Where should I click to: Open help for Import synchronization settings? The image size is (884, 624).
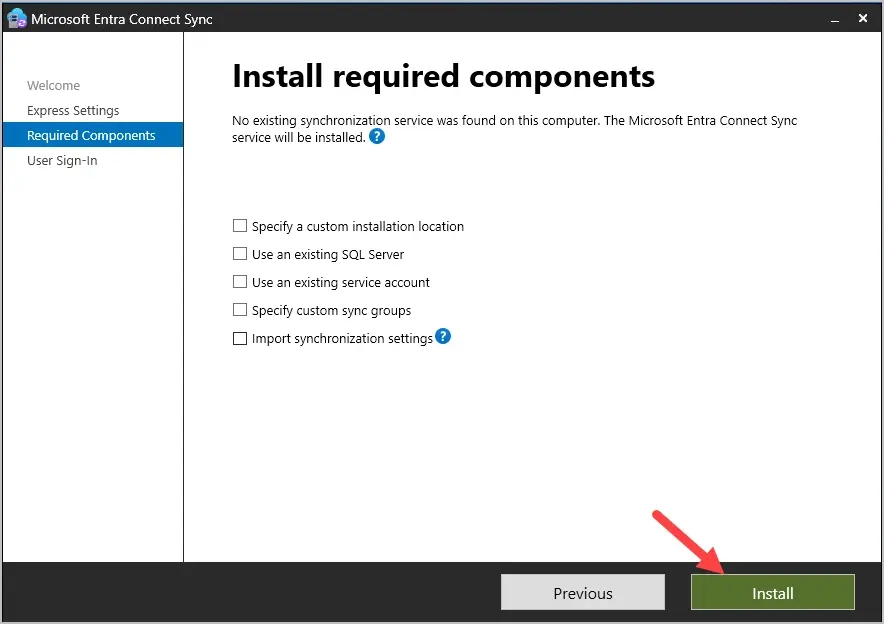[442, 337]
